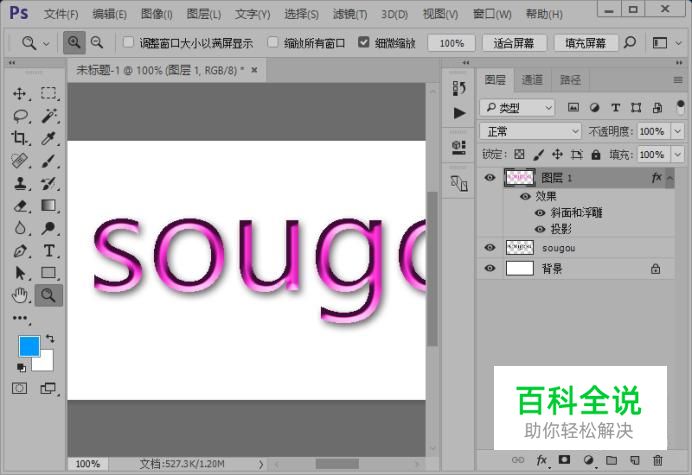Collapse effects list of 图层 1
692x475 pixels.
tap(669, 178)
